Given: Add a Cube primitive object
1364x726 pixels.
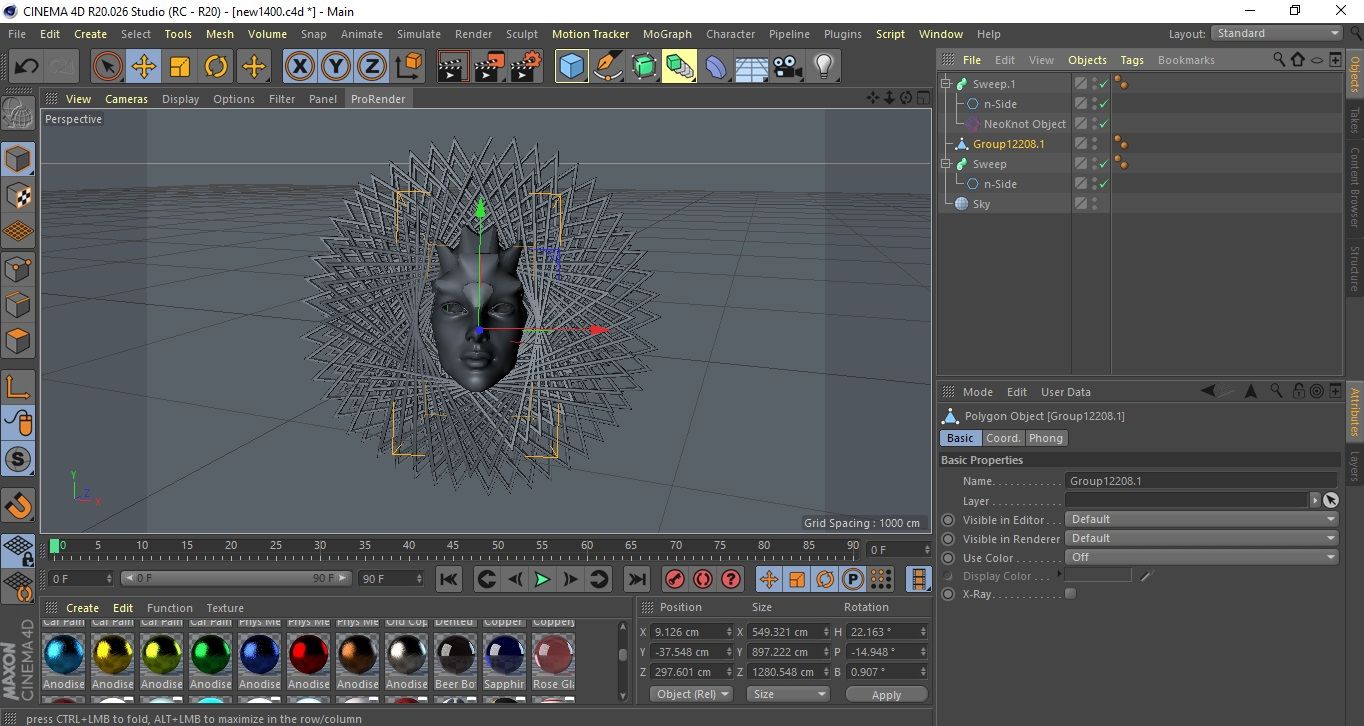Looking at the screenshot, I should pyautogui.click(x=571, y=67).
